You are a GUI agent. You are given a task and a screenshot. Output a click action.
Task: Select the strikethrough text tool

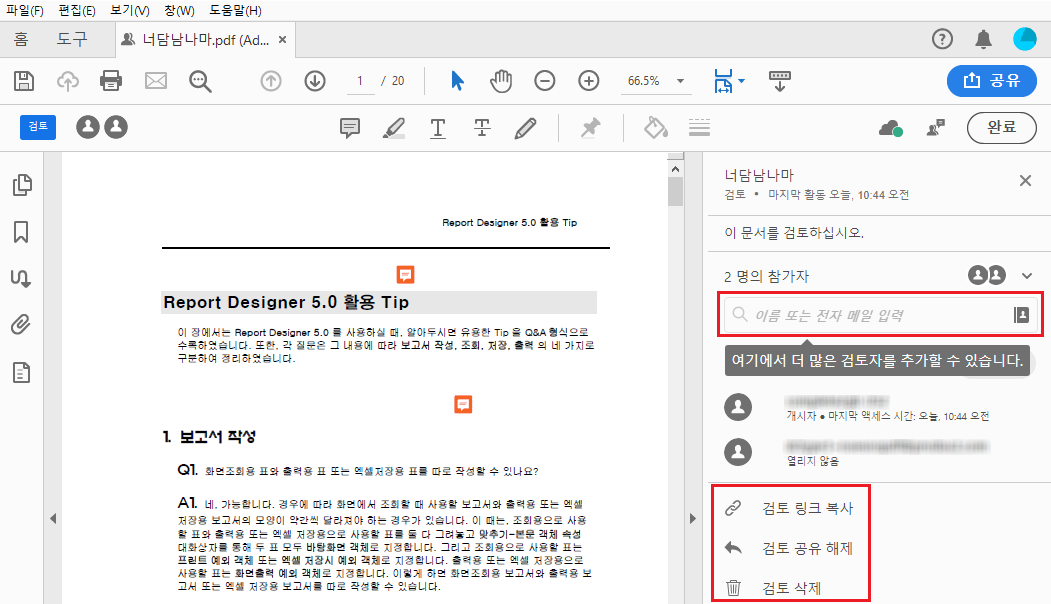pos(482,127)
